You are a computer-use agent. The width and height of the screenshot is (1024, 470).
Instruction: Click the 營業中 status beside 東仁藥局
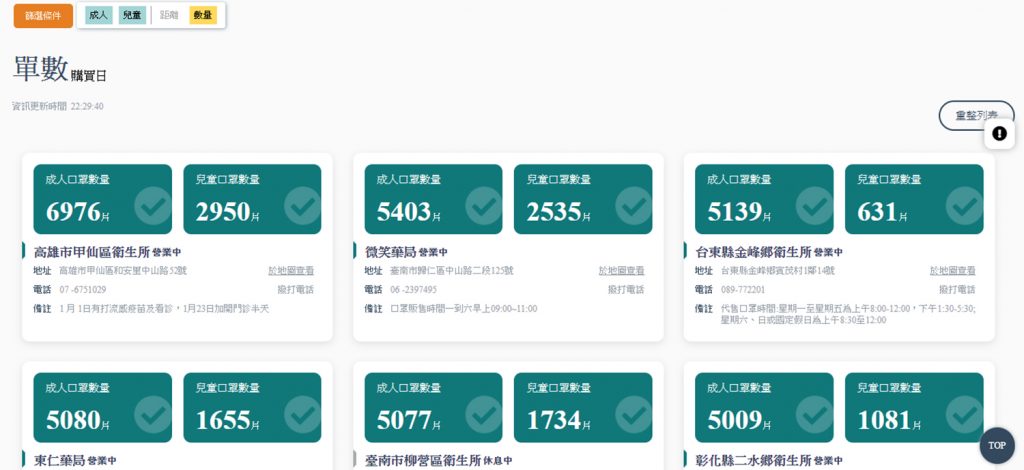point(102,462)
